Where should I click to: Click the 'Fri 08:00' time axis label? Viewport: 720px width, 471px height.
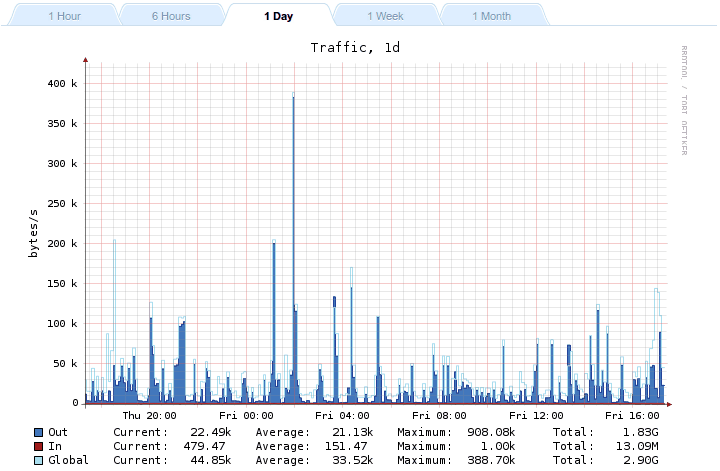point(440,415)
